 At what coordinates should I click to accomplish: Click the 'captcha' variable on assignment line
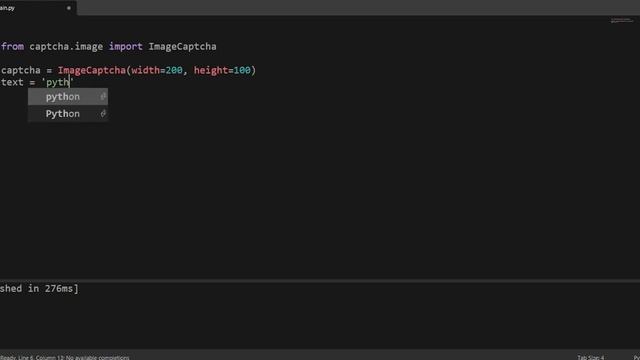coord(21,71)
